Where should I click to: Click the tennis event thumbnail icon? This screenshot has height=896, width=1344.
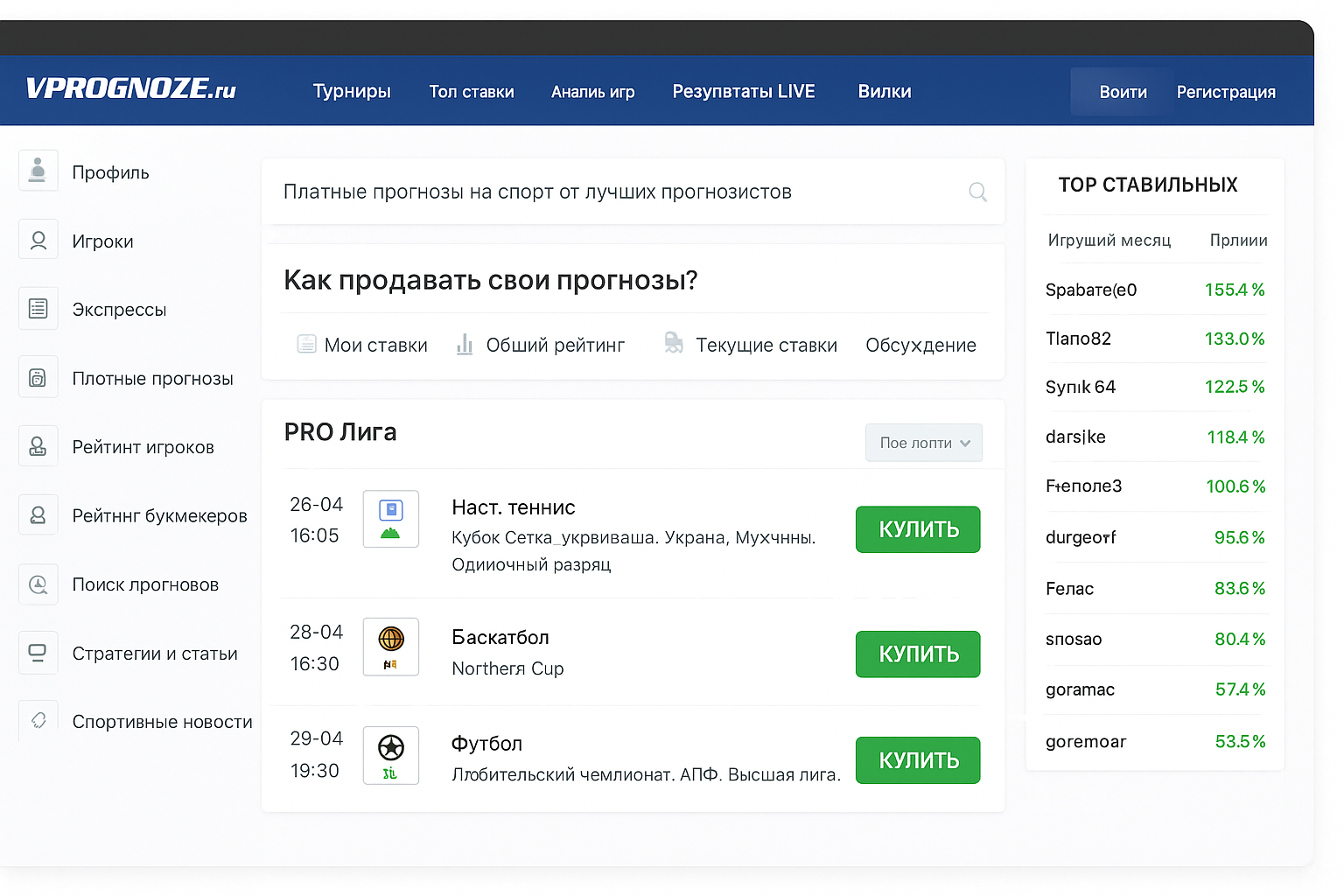click(390, 519)
